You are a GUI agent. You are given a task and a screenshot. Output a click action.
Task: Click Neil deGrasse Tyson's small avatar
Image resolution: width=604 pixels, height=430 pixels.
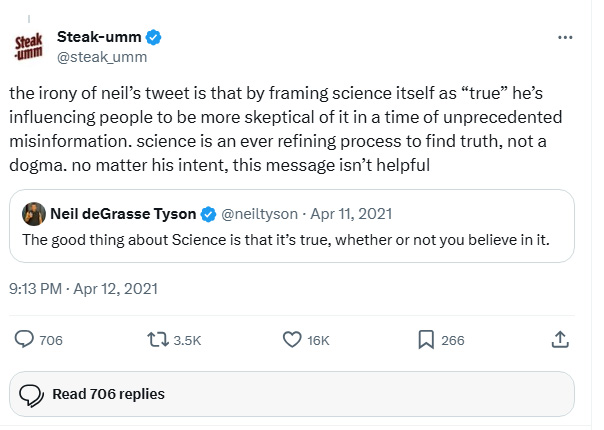coord(32,214)
